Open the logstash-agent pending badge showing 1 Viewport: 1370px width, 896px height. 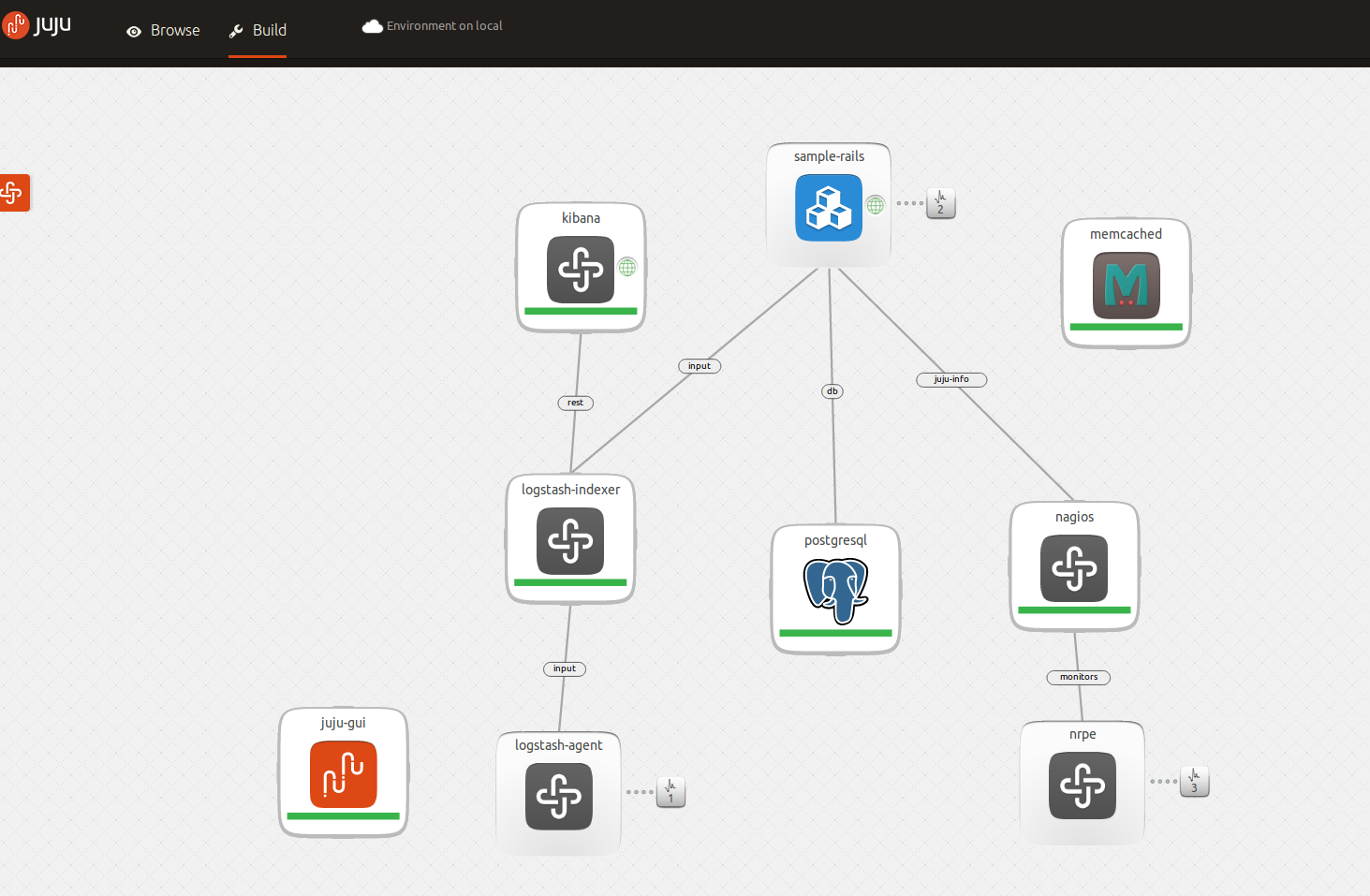[x=670, y=792]
